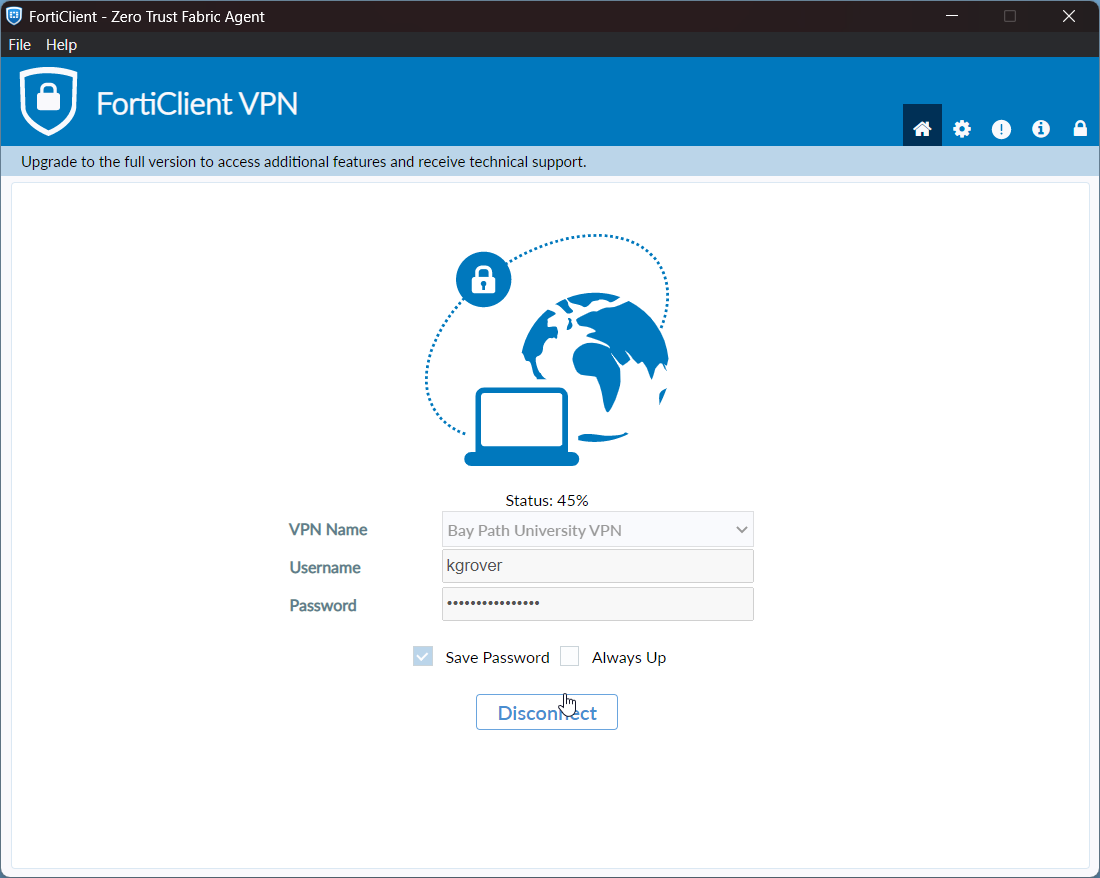1100x878 pixels.
Task: Click the FortiClient title bar app icon
Action: click(14, 16)
